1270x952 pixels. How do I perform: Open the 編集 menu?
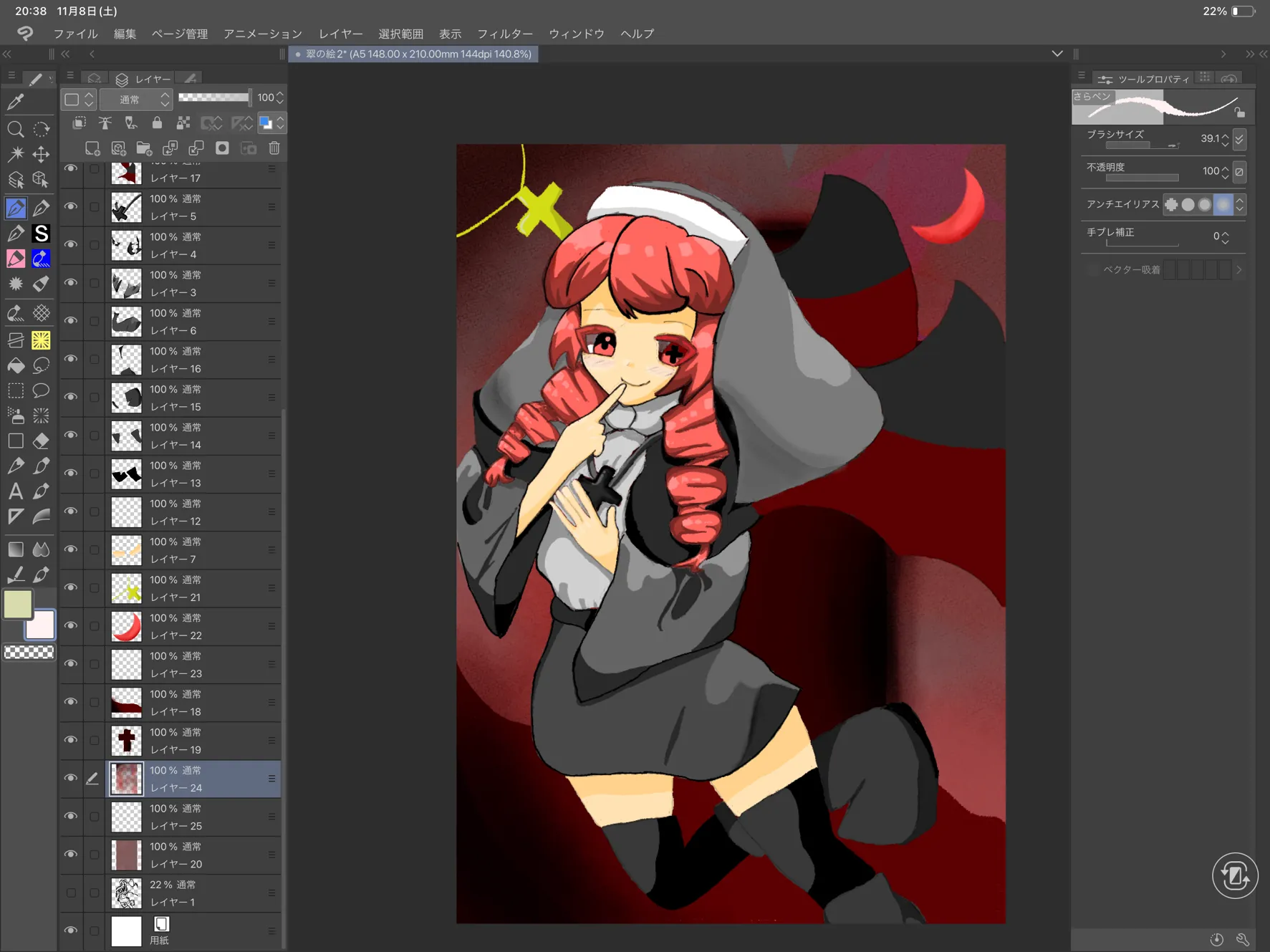tap(125, 34)
